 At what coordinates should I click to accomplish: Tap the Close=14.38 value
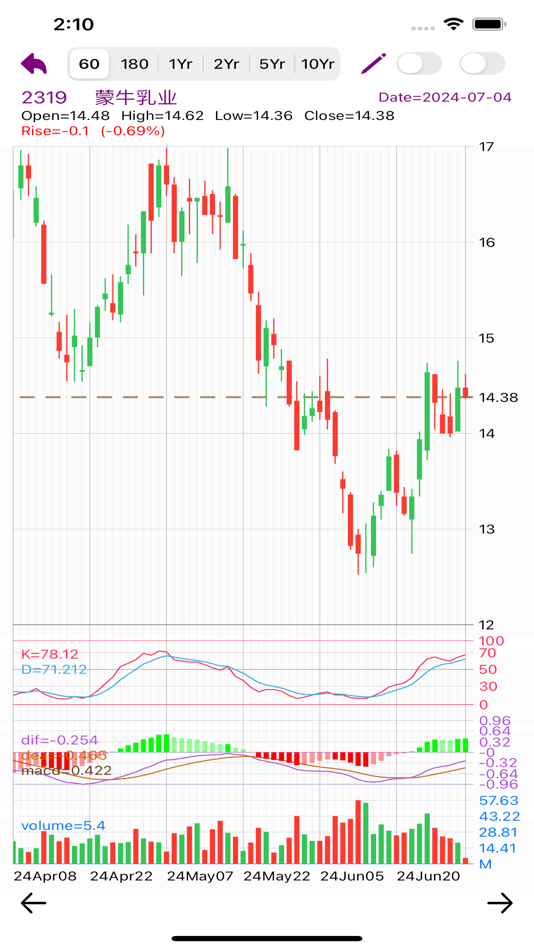point(349,116)
